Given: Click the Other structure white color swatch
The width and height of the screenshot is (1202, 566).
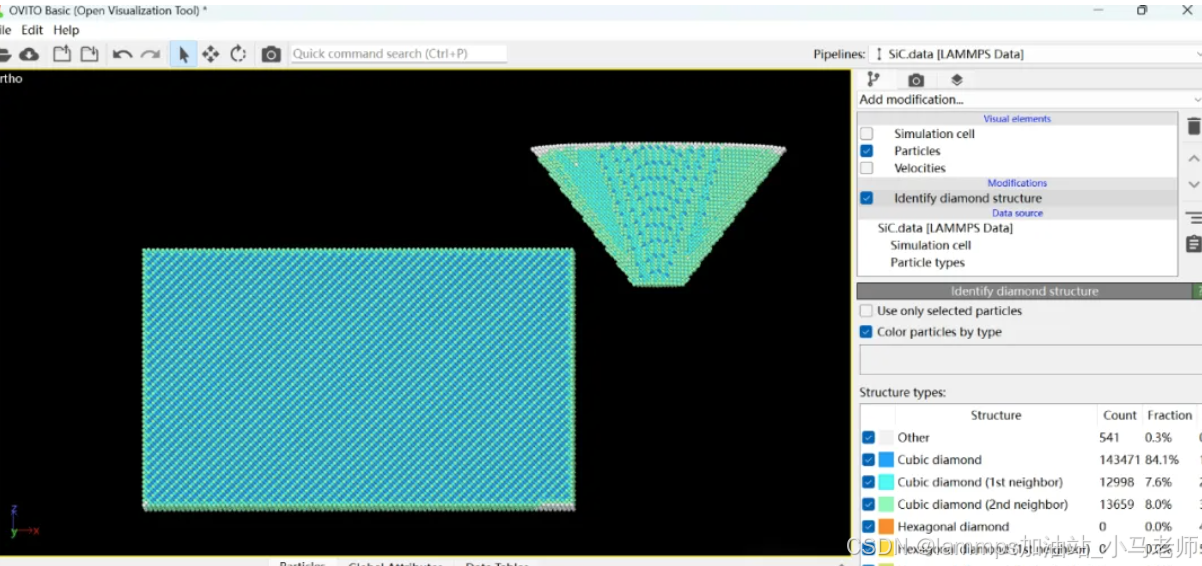Looking at the screenshot, I should pos(886,438).
